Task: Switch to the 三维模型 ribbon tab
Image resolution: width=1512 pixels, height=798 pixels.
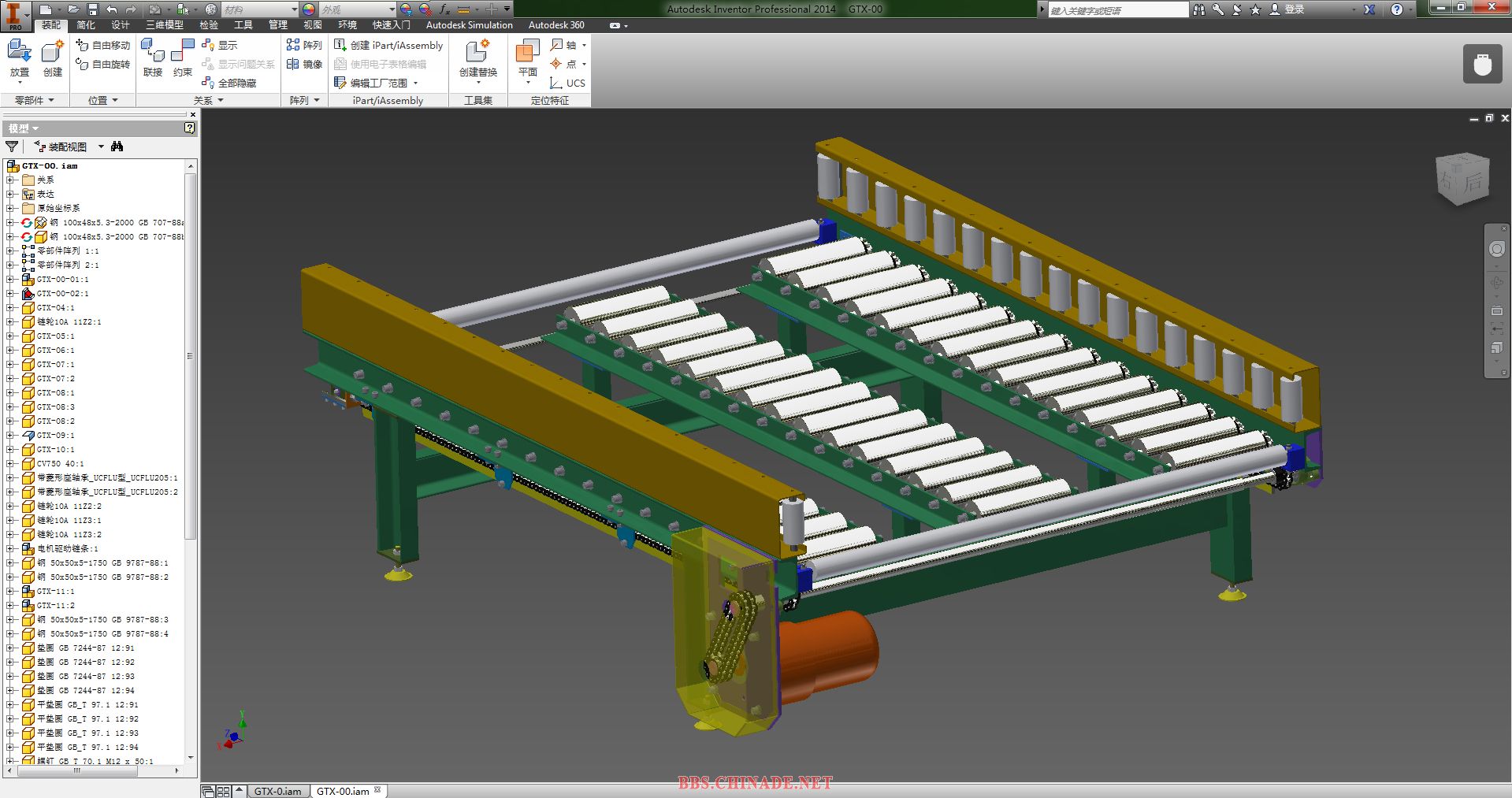Action: [x=164, y=25]
